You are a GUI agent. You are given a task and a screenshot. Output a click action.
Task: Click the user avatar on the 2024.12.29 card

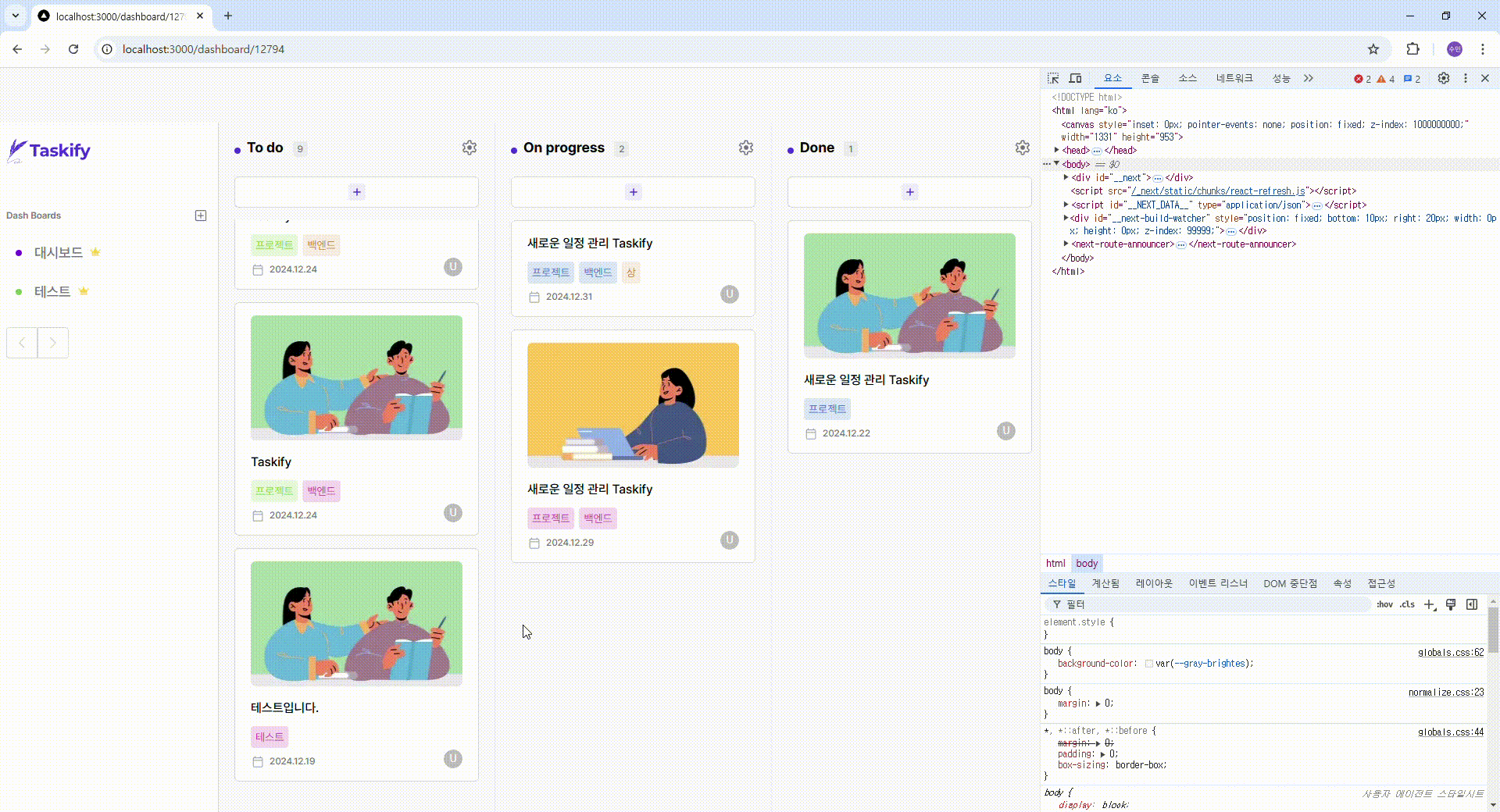coord(730,540)
